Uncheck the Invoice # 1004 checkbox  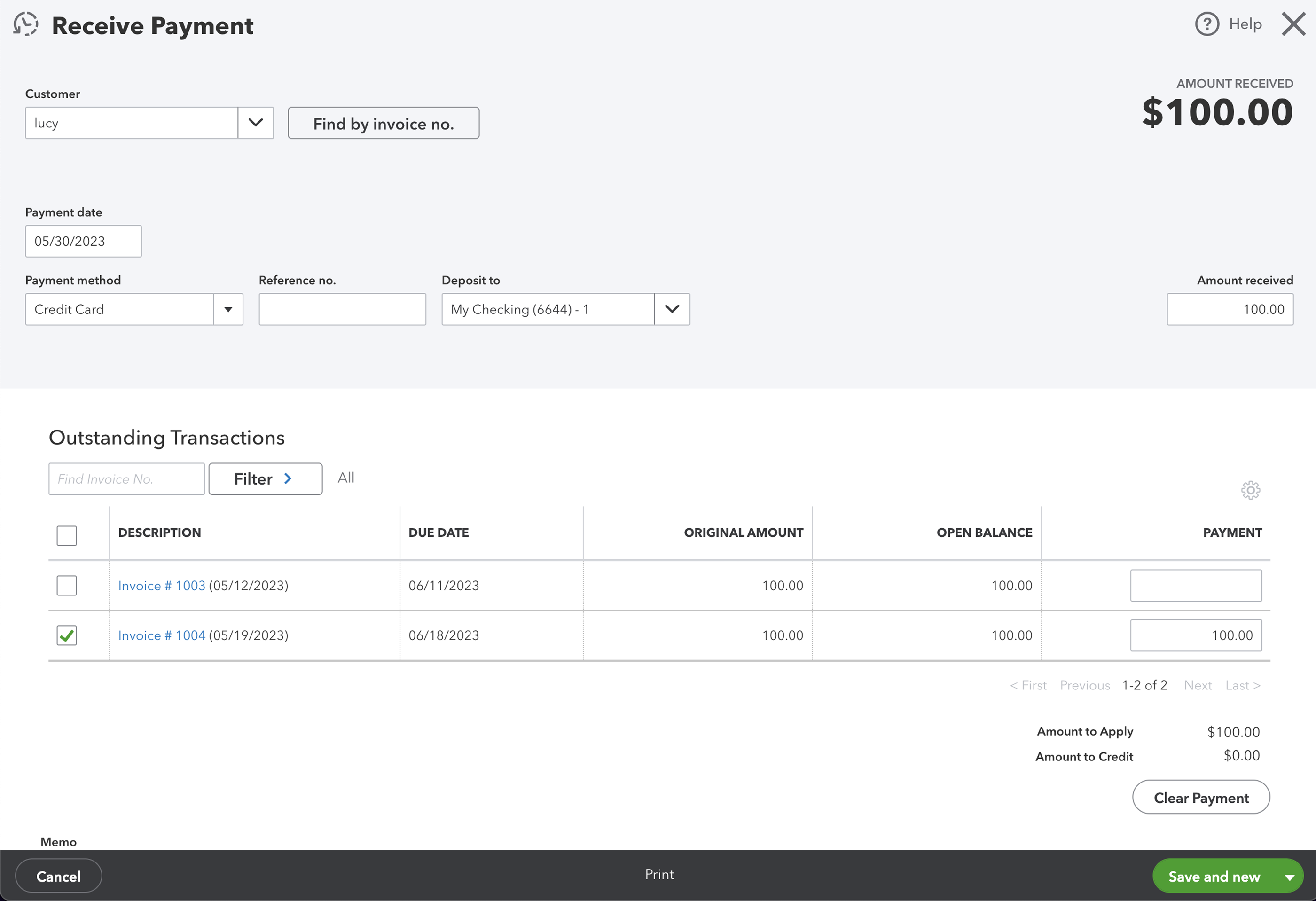tap(67, 635)
